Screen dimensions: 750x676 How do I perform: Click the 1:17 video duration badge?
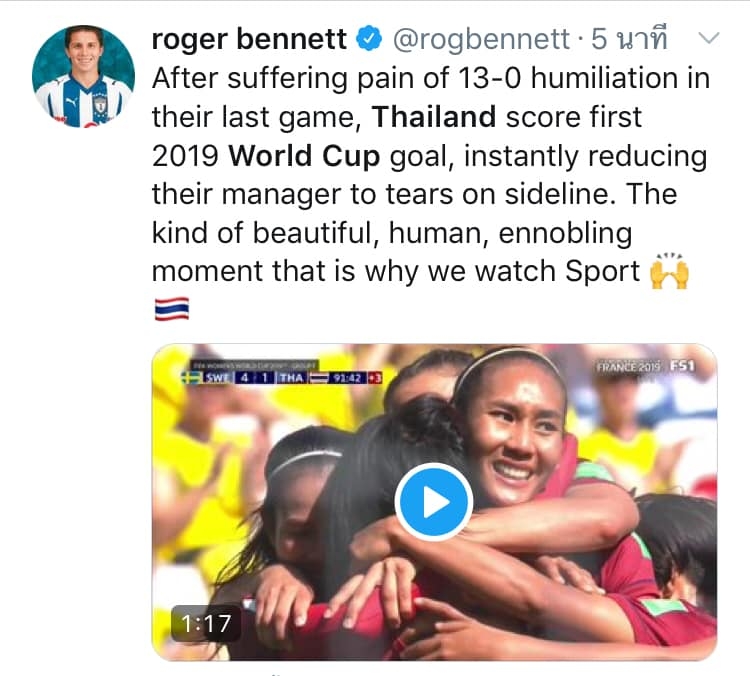click(206, 625)
